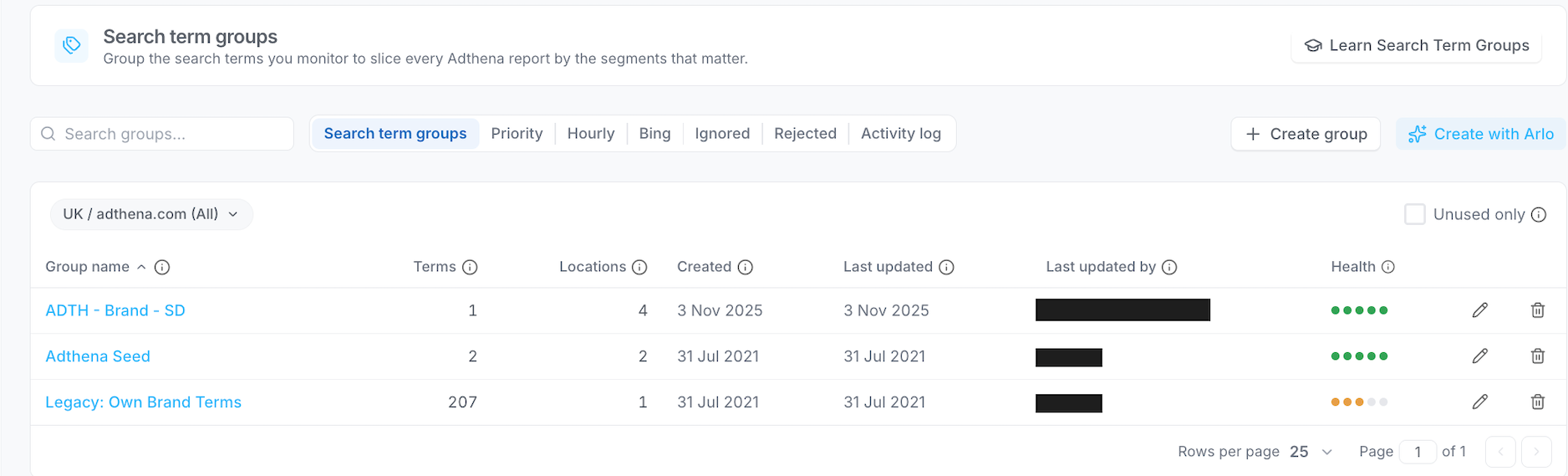
Task: Enable the Unused only checkbox
Action: coord(1414,214)
